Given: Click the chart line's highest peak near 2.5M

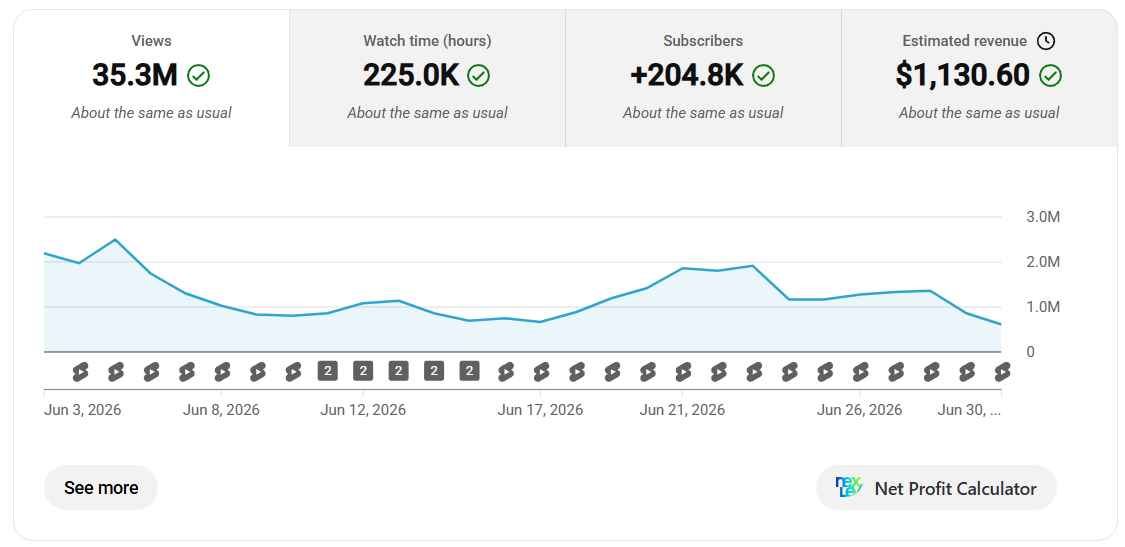Looking at the screenshot, I should point(115,239).
